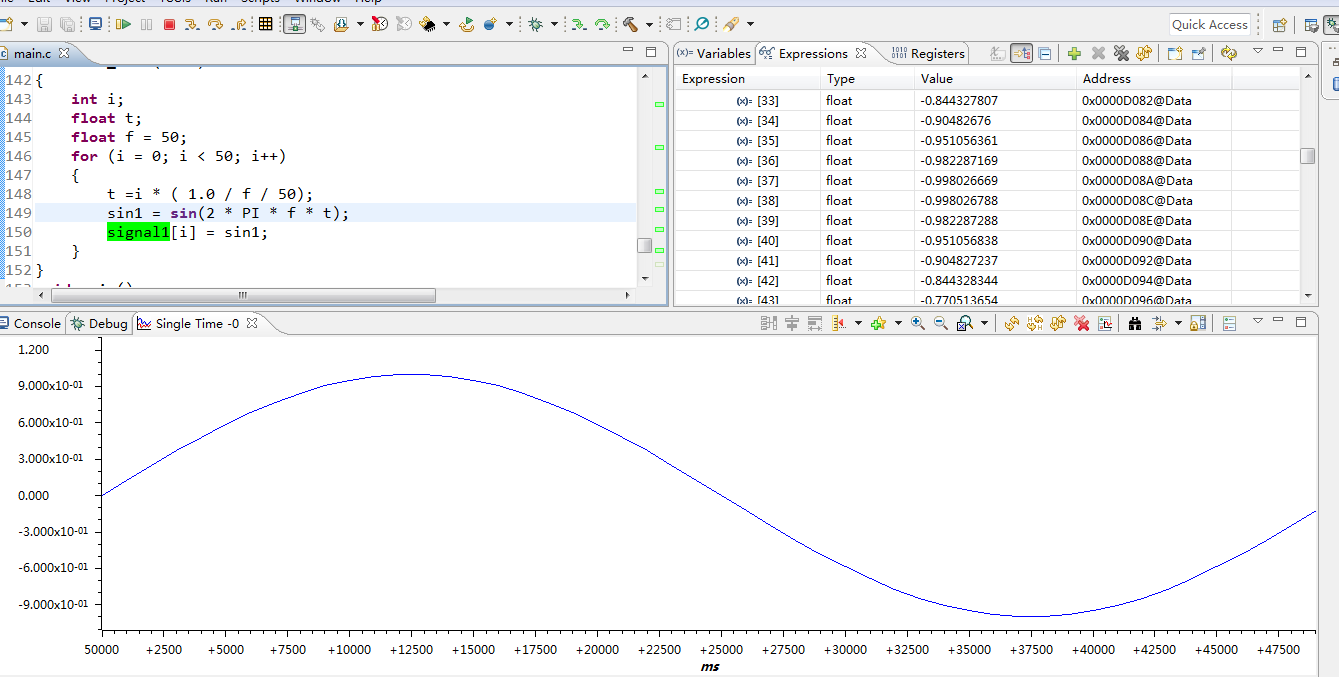
Task: Switch to the Variables tab
Action: 714,53
